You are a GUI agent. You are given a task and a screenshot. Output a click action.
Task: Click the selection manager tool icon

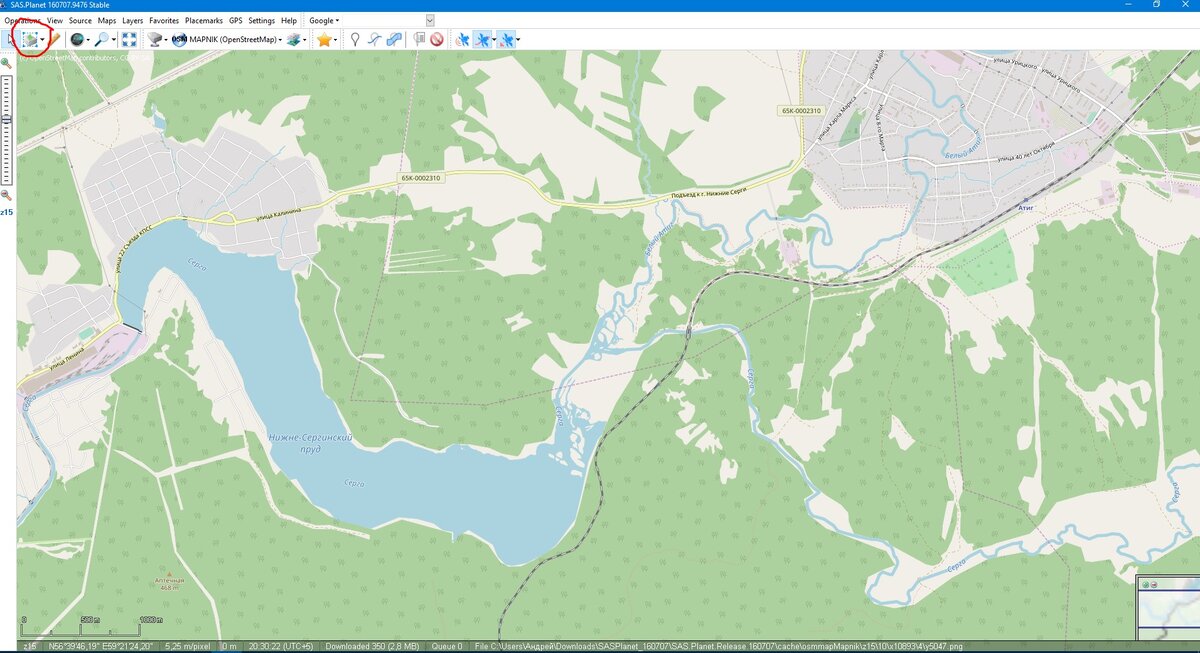[x=32, y=40]
